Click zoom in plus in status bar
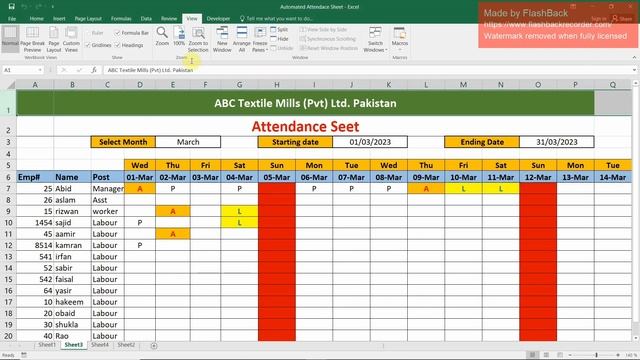 618,355
